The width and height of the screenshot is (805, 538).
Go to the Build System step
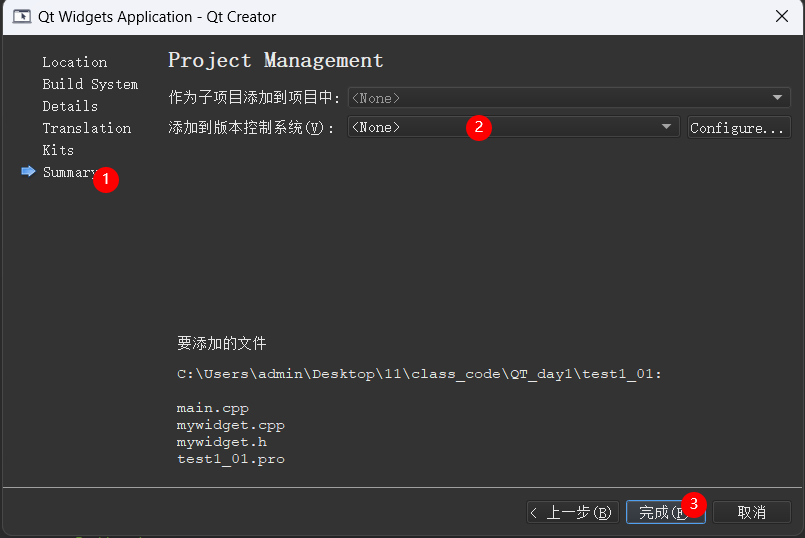tap(90, 84)
